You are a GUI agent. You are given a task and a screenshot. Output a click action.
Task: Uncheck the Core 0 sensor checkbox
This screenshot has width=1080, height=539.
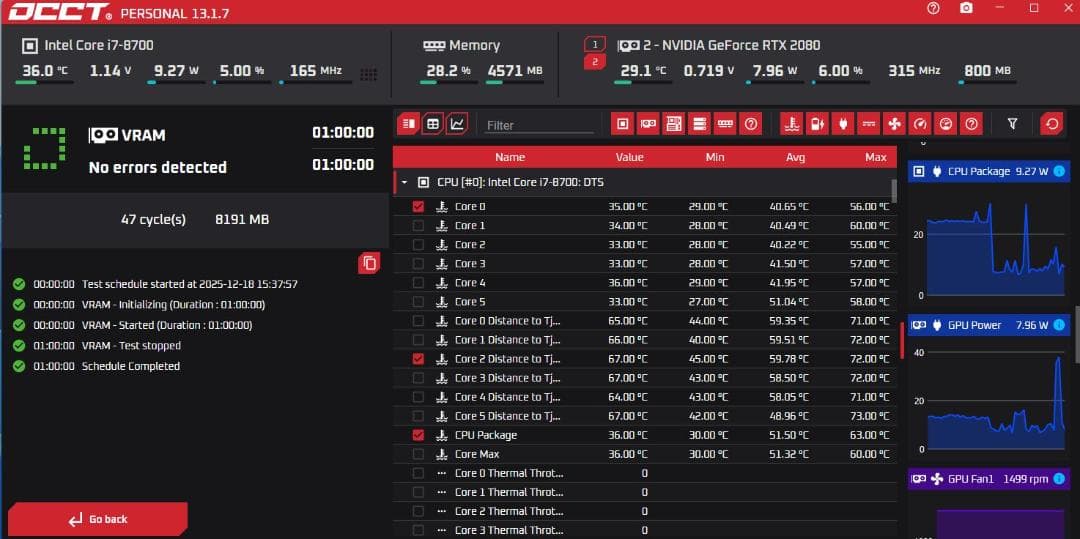click(418, 207)
